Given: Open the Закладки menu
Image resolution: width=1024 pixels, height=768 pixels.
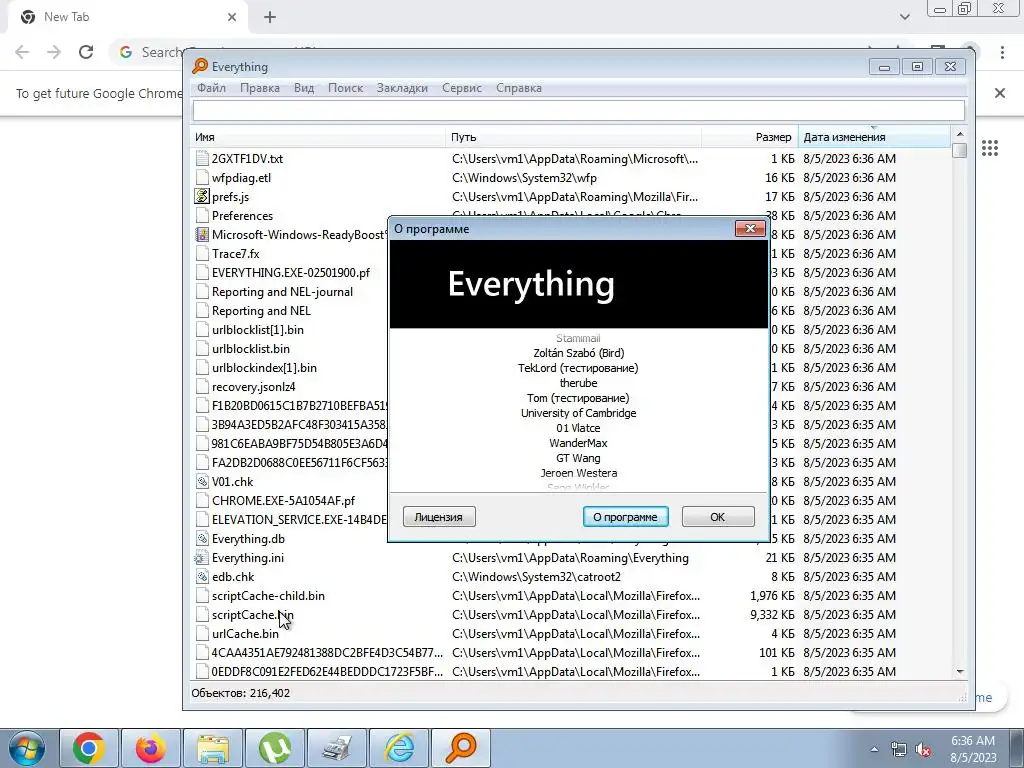Looking at the screenshot, I should [402, 88].
